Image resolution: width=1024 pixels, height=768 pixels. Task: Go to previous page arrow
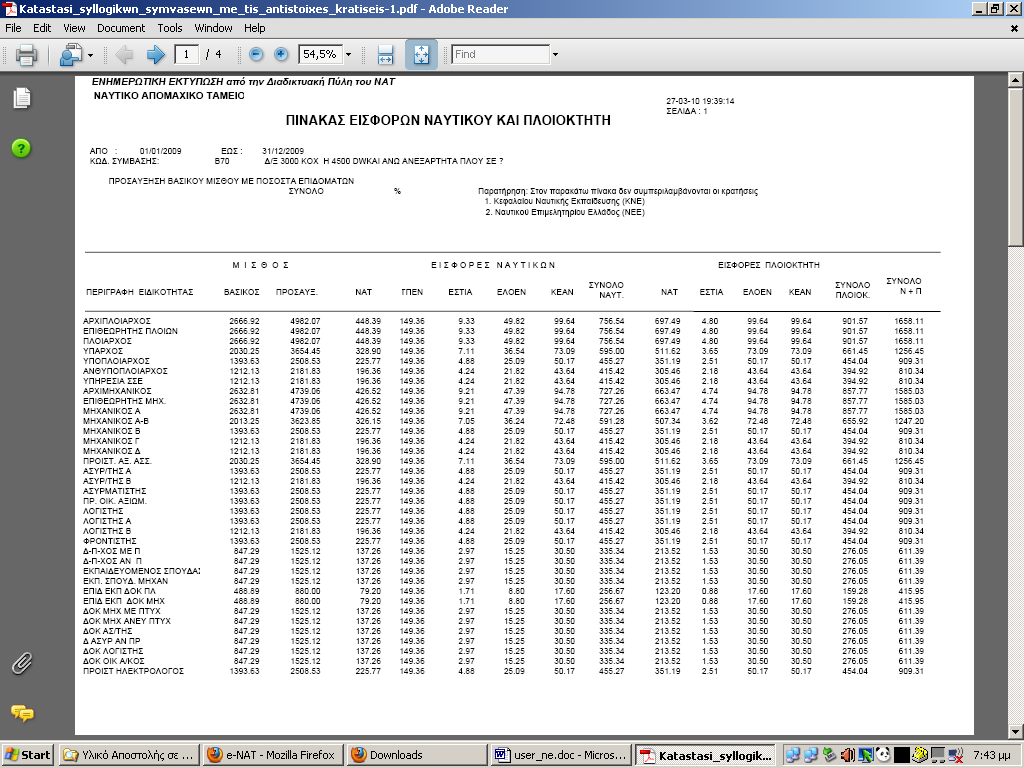pyautogui.click(x=124, y=54)
